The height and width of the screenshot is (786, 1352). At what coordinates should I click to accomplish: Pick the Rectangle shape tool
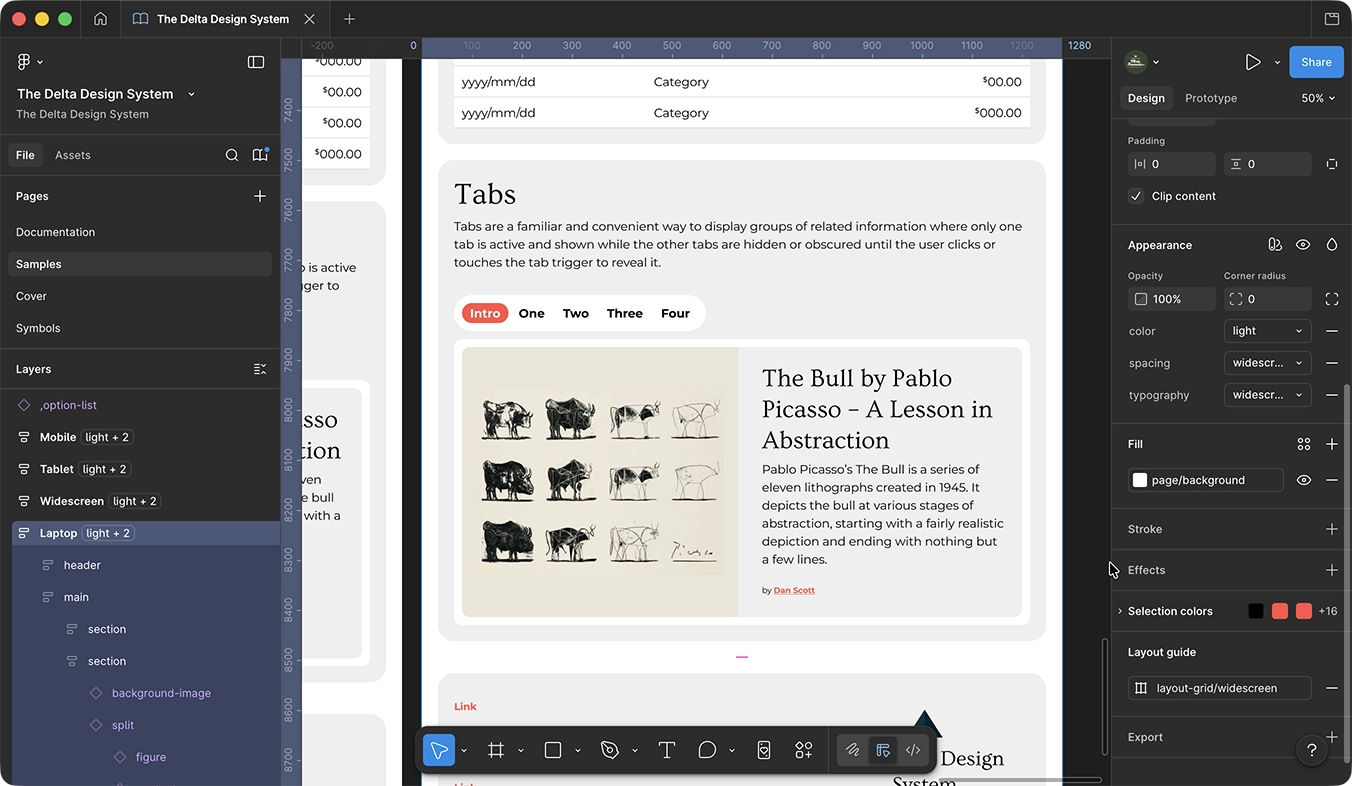[552, 750]
